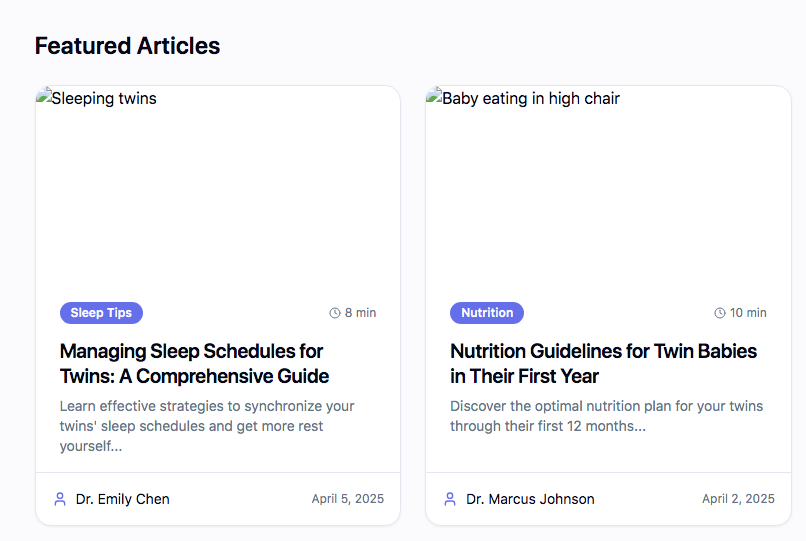This screenshot has height=541, width=806.
Task: Click the 8 min reading time label
Action: tap(360, 313)
